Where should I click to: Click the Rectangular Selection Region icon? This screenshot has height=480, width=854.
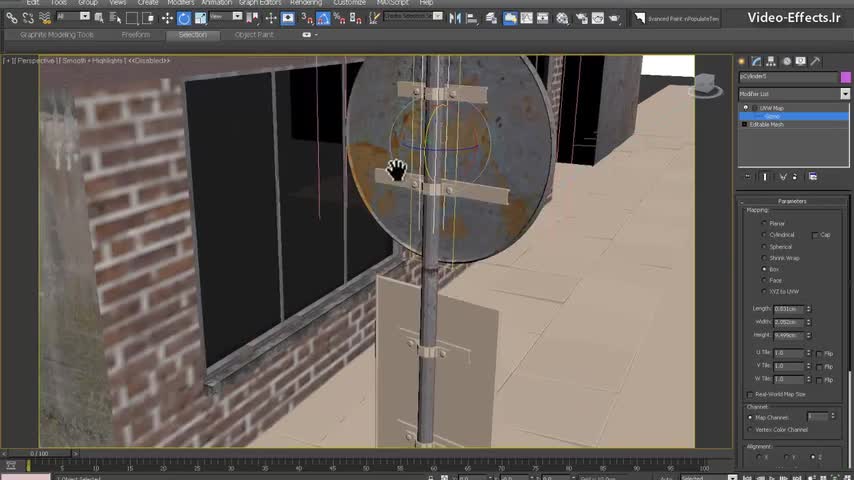point(132,18)
